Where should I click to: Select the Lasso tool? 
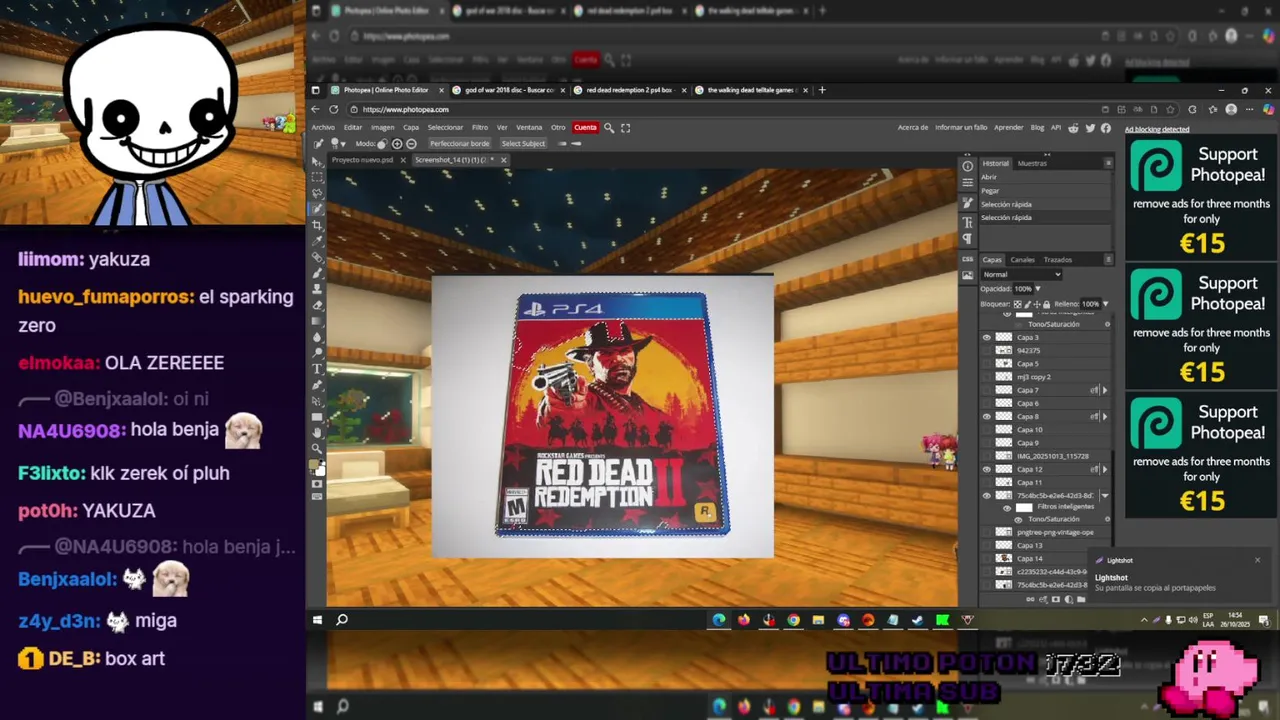click(317, 193)
